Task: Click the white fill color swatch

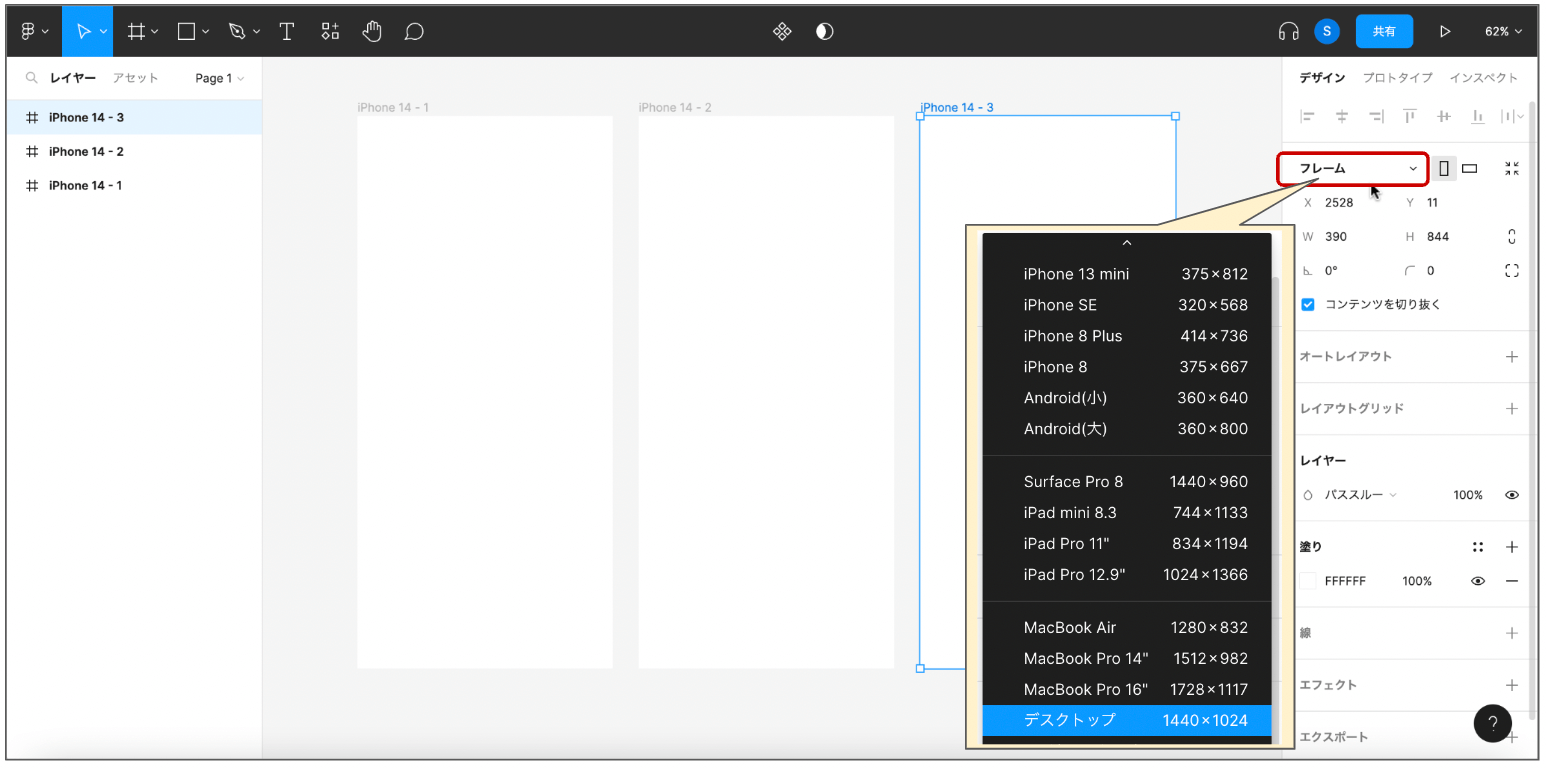Action: tap(1308, 581)
